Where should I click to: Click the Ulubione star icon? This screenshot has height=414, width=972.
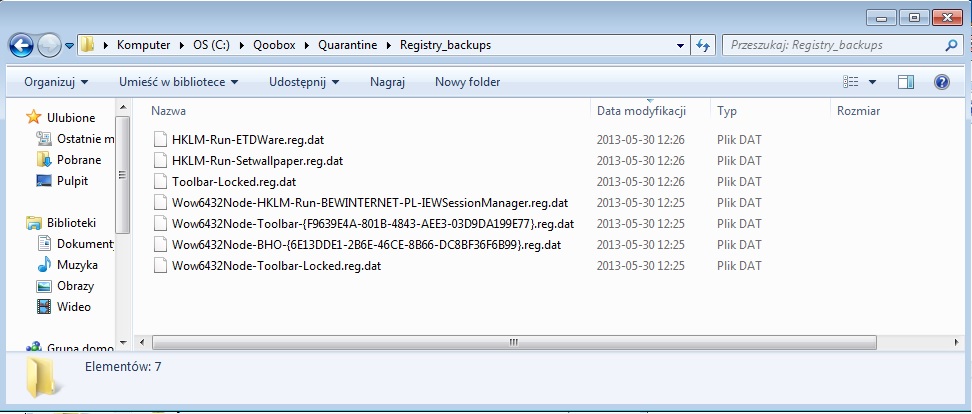33,117
